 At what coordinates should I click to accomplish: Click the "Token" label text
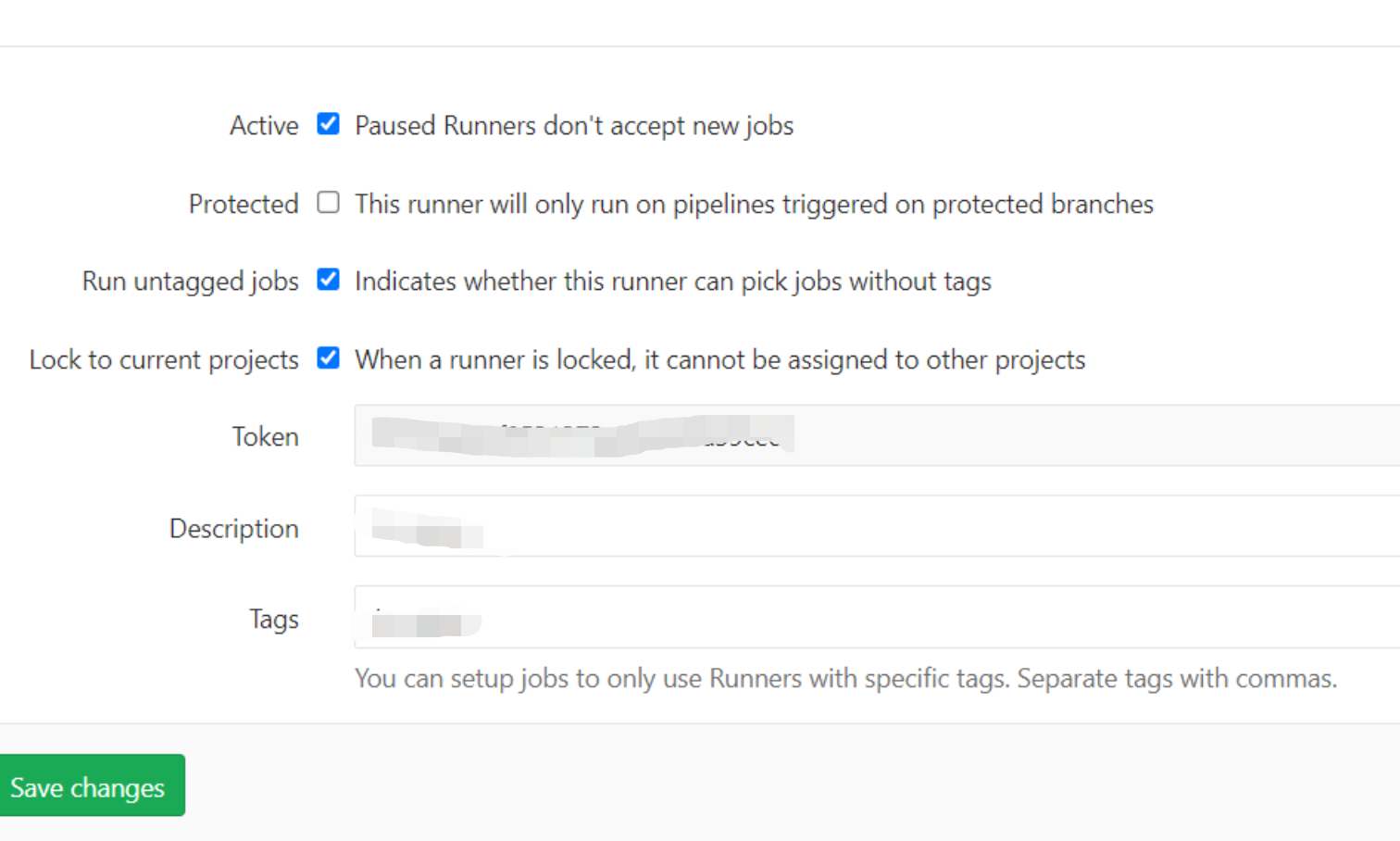[x=265, y=436]
